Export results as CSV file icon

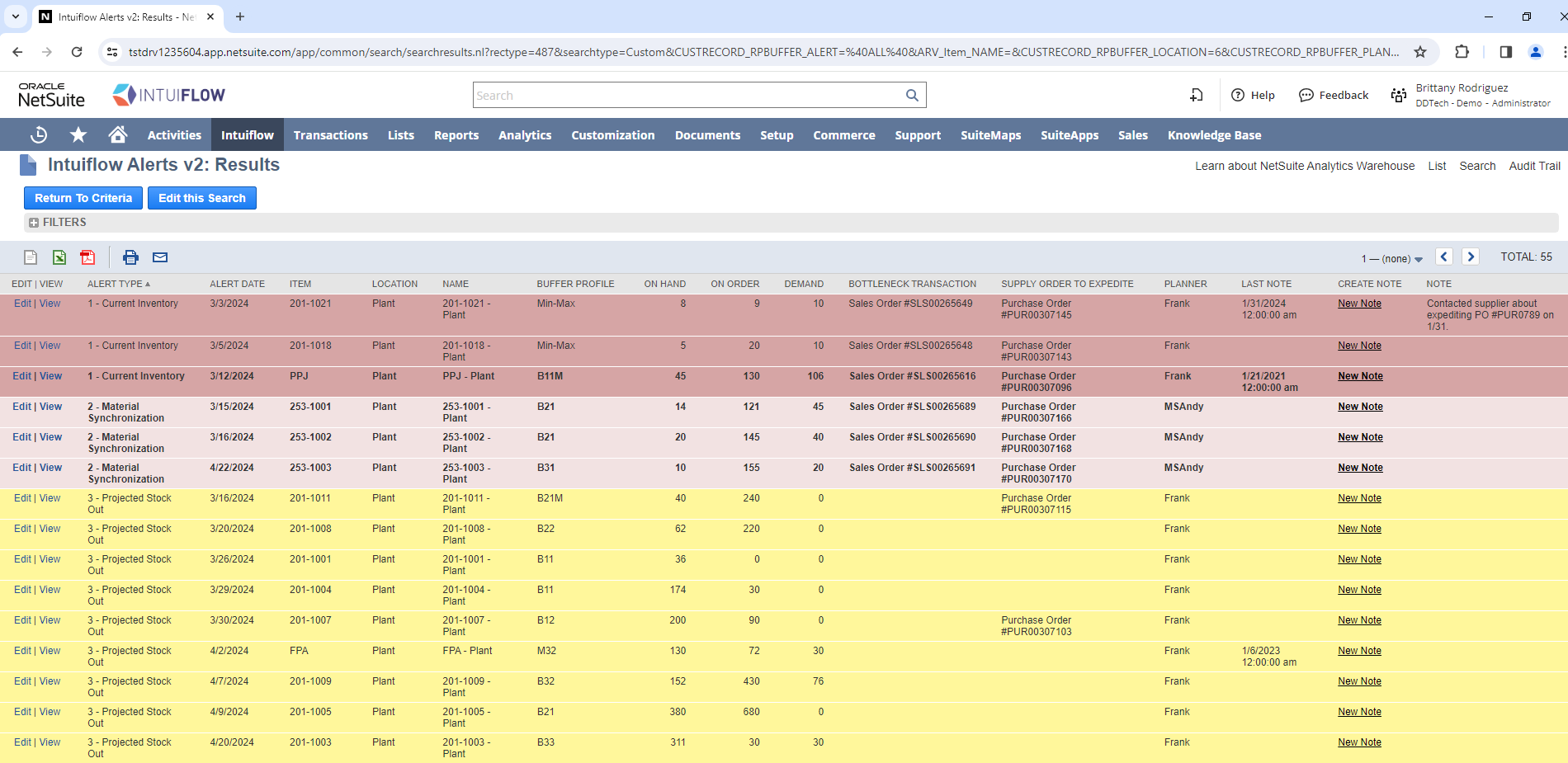coord(31,257)
